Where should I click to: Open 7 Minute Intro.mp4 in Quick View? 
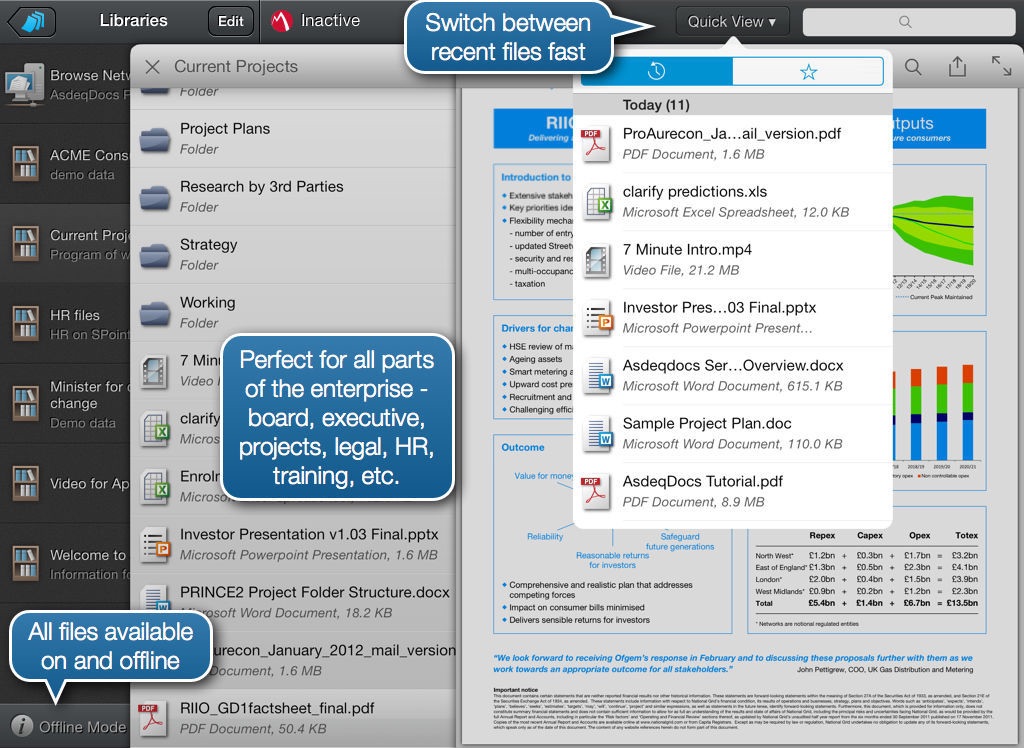pos(733,259)
